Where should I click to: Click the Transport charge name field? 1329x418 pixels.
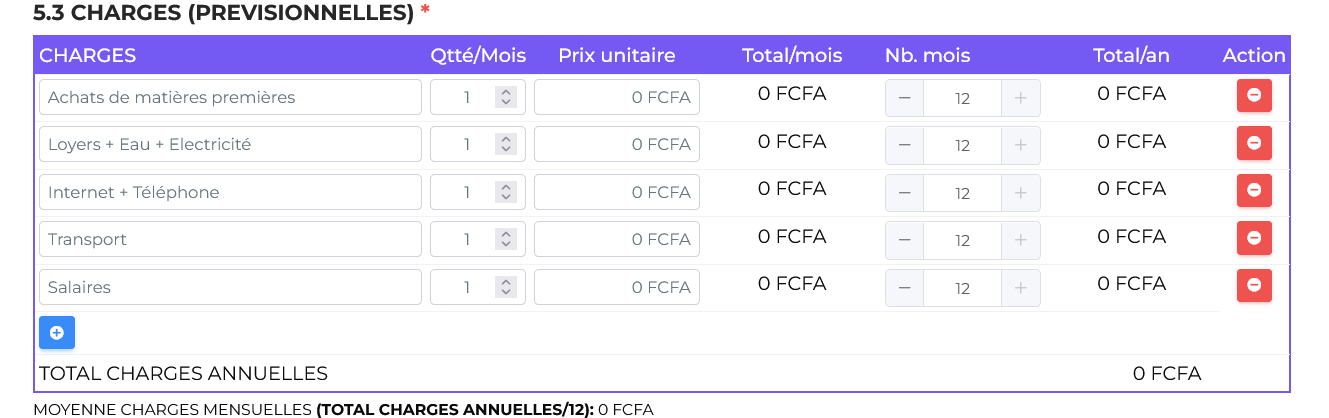coord(230,240)
